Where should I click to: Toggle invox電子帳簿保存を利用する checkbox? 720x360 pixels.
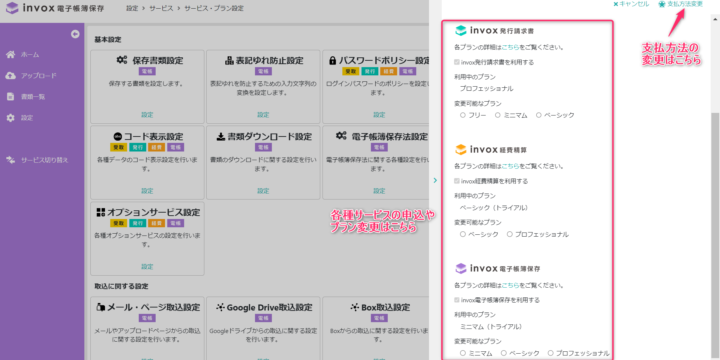[456, 300]
